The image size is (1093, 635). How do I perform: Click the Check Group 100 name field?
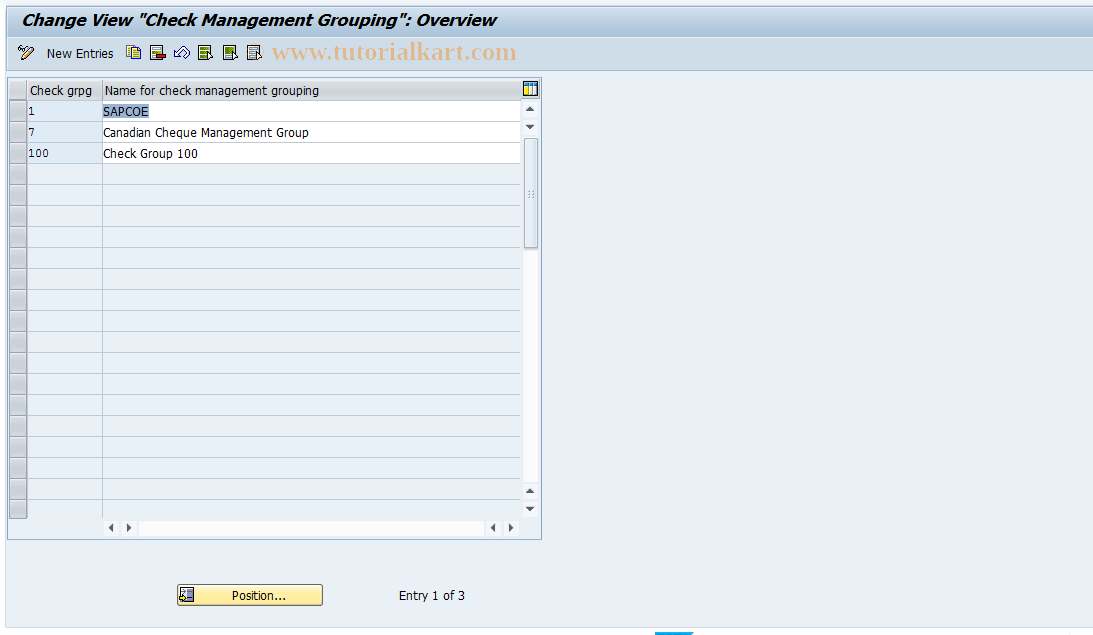311,153
